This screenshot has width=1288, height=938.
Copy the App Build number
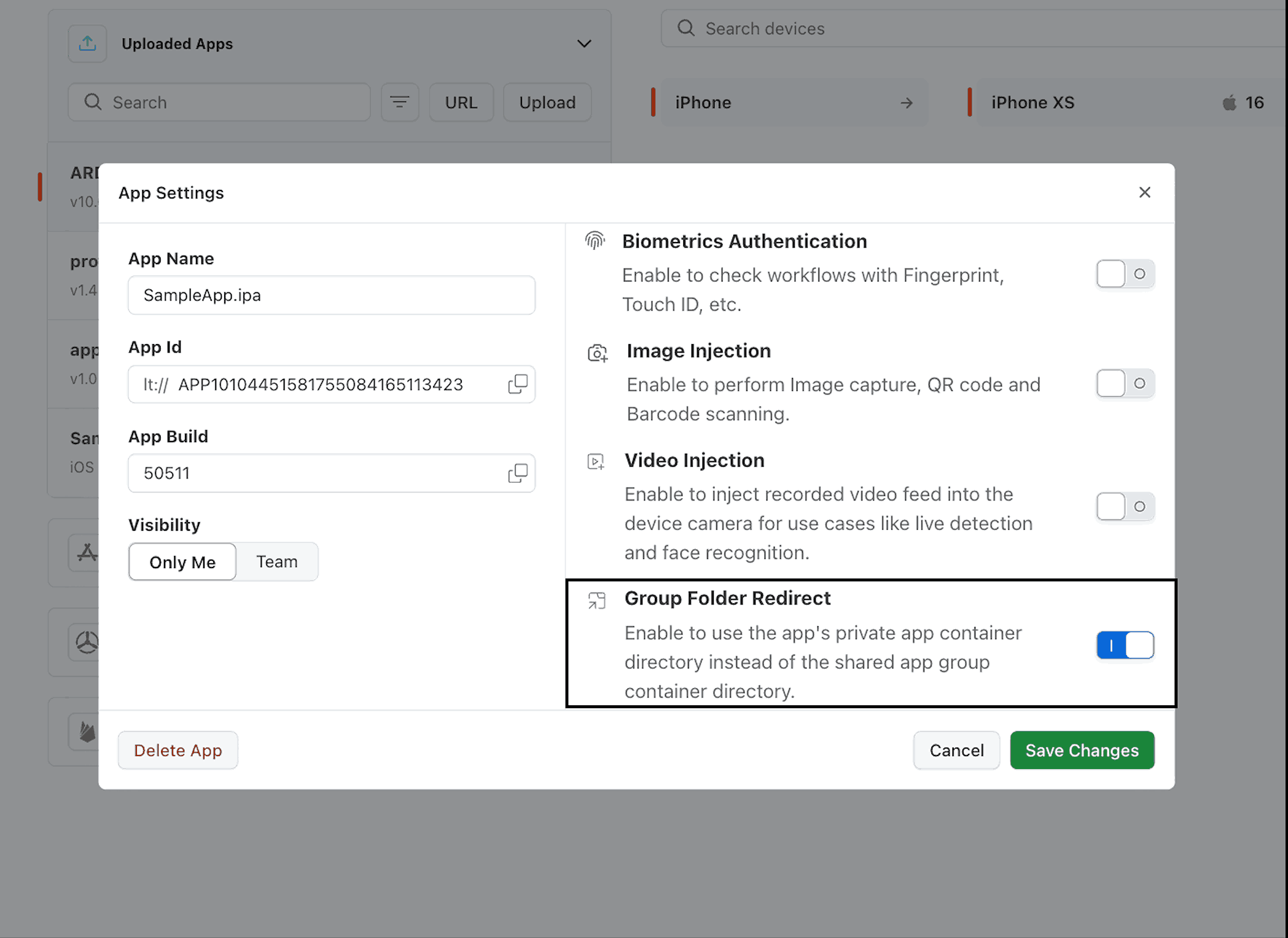518,473
